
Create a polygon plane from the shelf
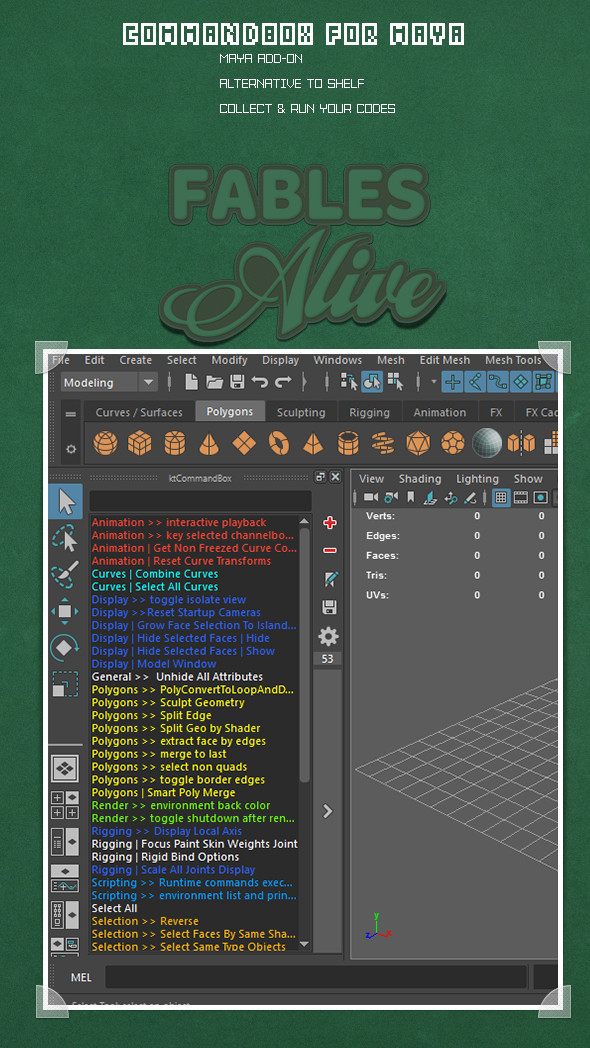point(244,442)
